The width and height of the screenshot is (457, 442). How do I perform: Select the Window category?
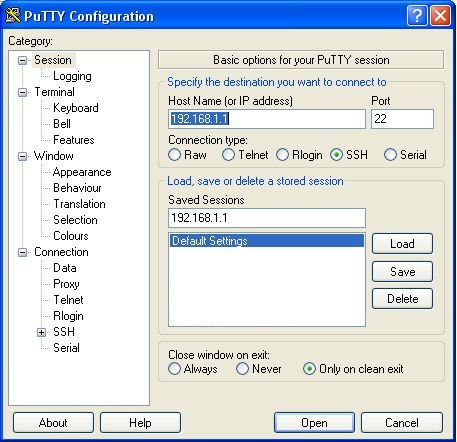point(54,156)
